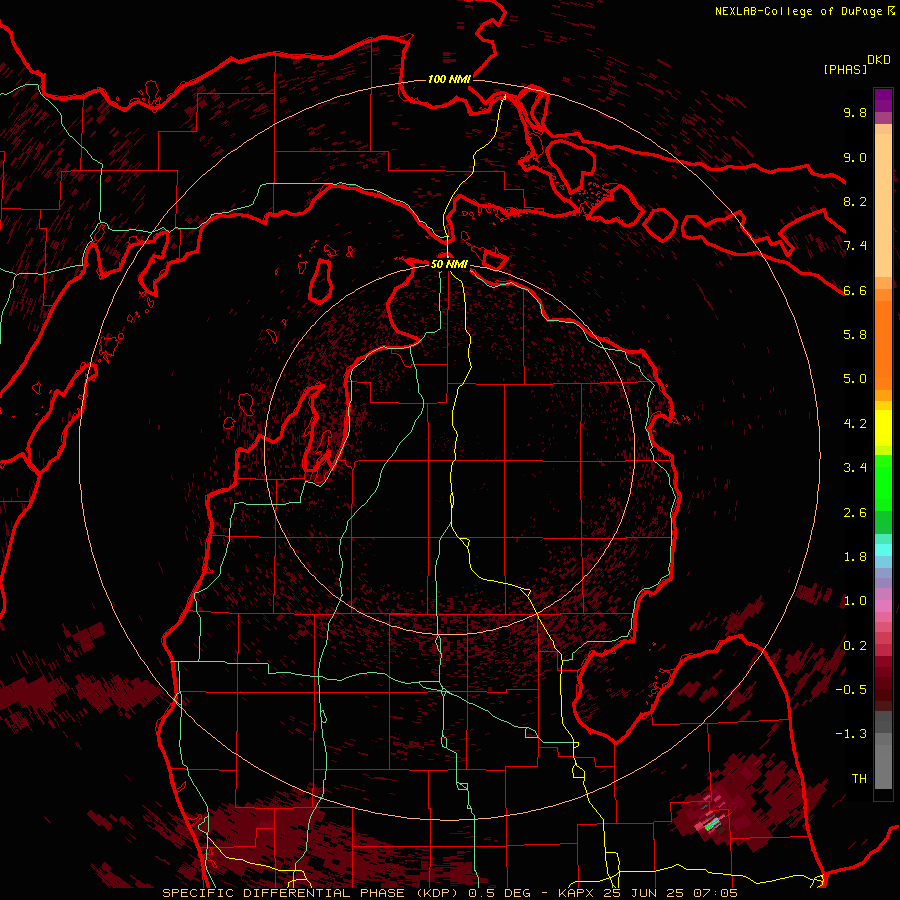Click the 1.8 scale value
This screenshot has width=900, height=900.
click(x=855, y=557)
